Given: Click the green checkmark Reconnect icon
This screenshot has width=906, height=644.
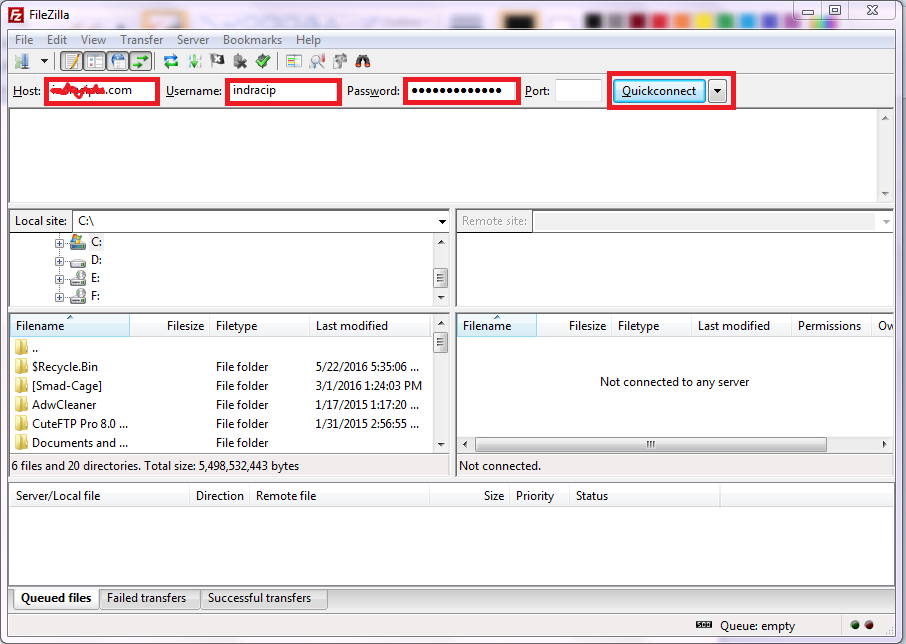Looking at the screenshot, I should [x=263, y=61].
